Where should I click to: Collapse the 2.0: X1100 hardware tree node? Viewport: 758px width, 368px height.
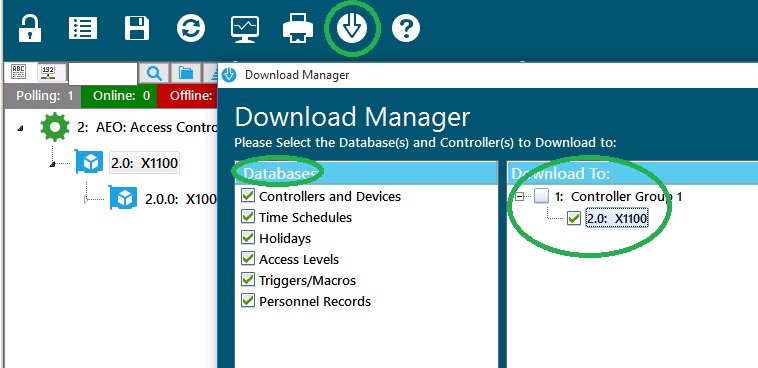coord(52,165)
